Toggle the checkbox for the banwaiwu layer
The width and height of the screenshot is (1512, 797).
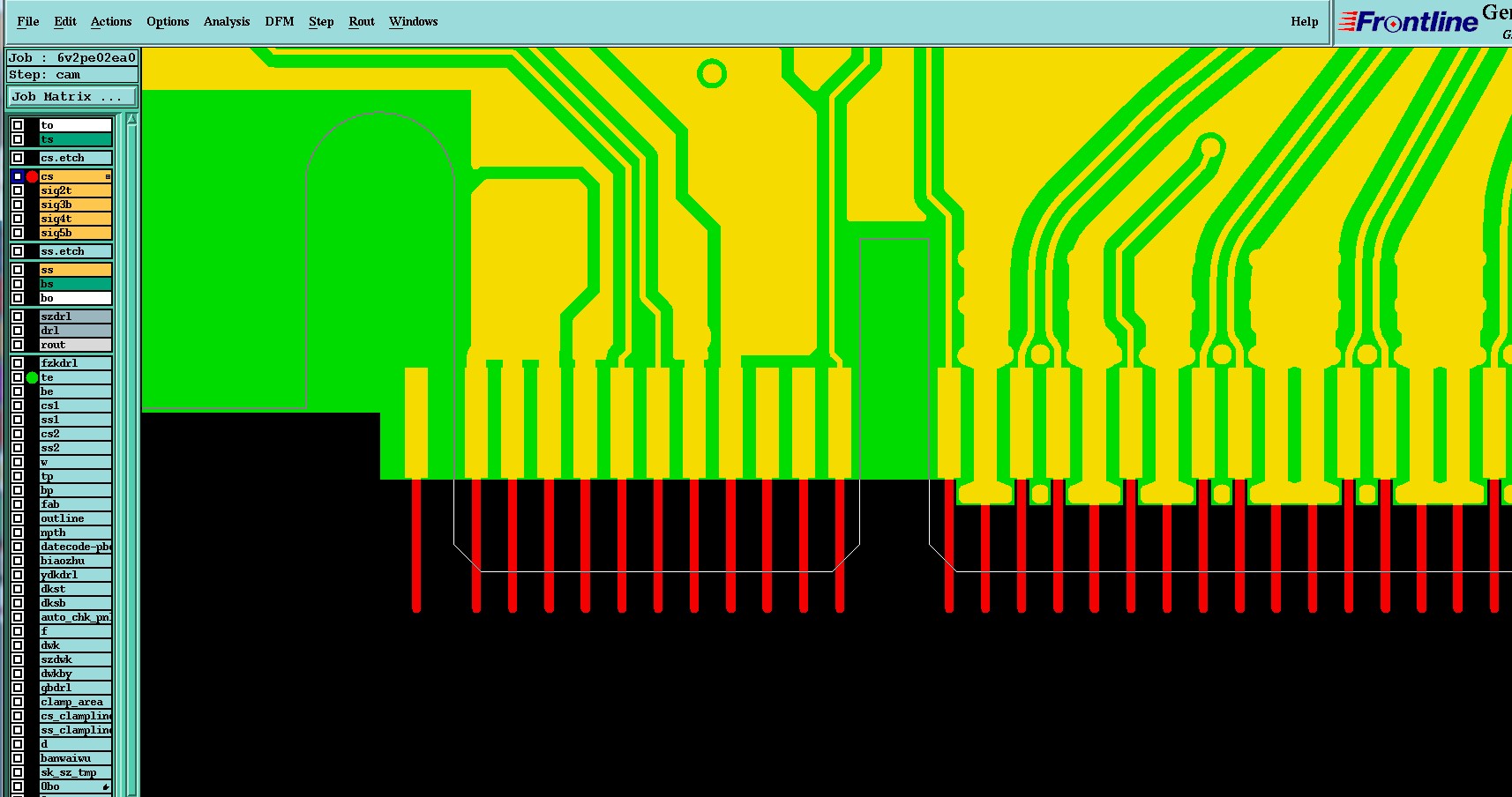click(x=18, y=758)
